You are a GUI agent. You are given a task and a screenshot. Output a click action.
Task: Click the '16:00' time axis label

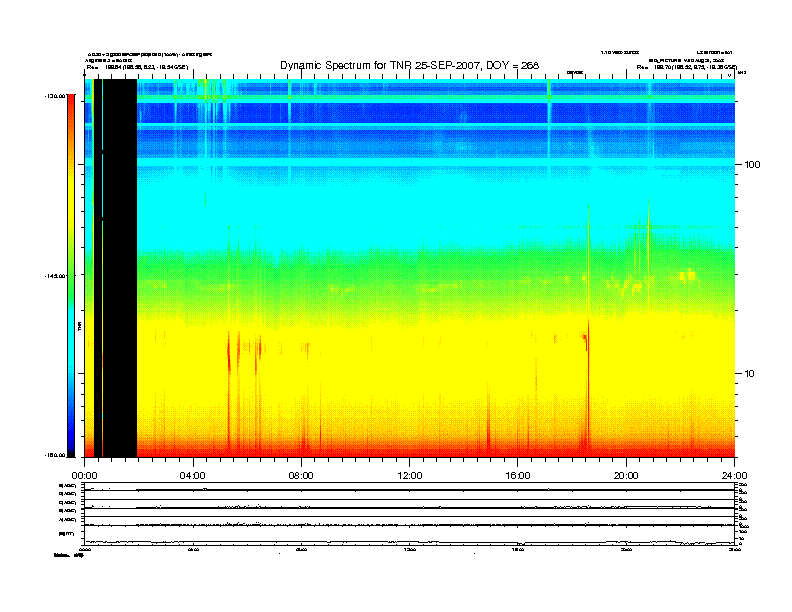(518, 476)
